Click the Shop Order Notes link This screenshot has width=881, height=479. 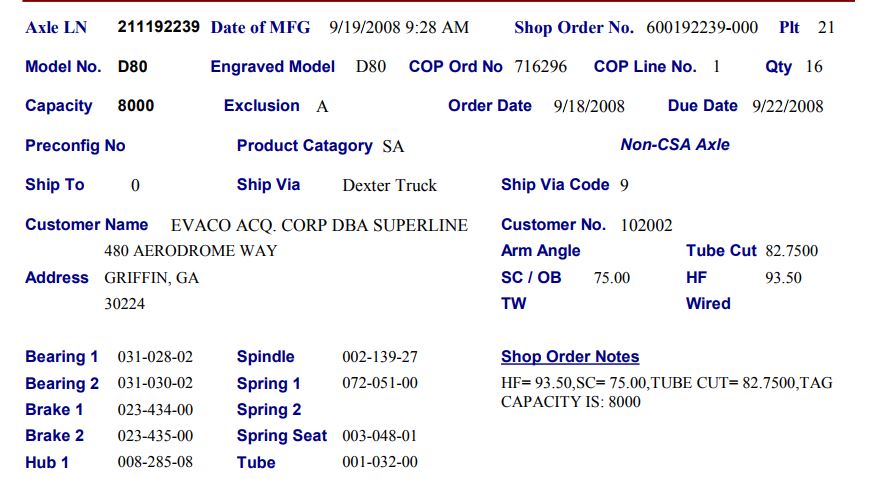coord(570,357)
